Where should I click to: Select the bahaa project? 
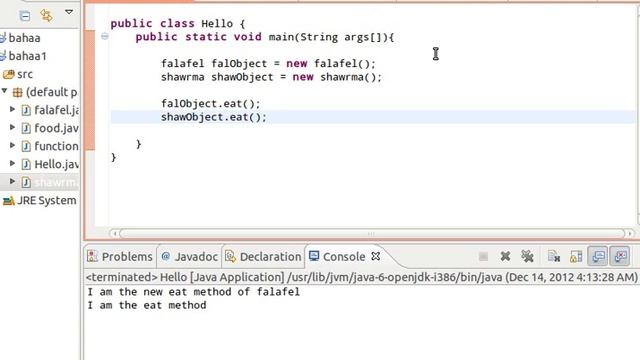tap(24, 38)
